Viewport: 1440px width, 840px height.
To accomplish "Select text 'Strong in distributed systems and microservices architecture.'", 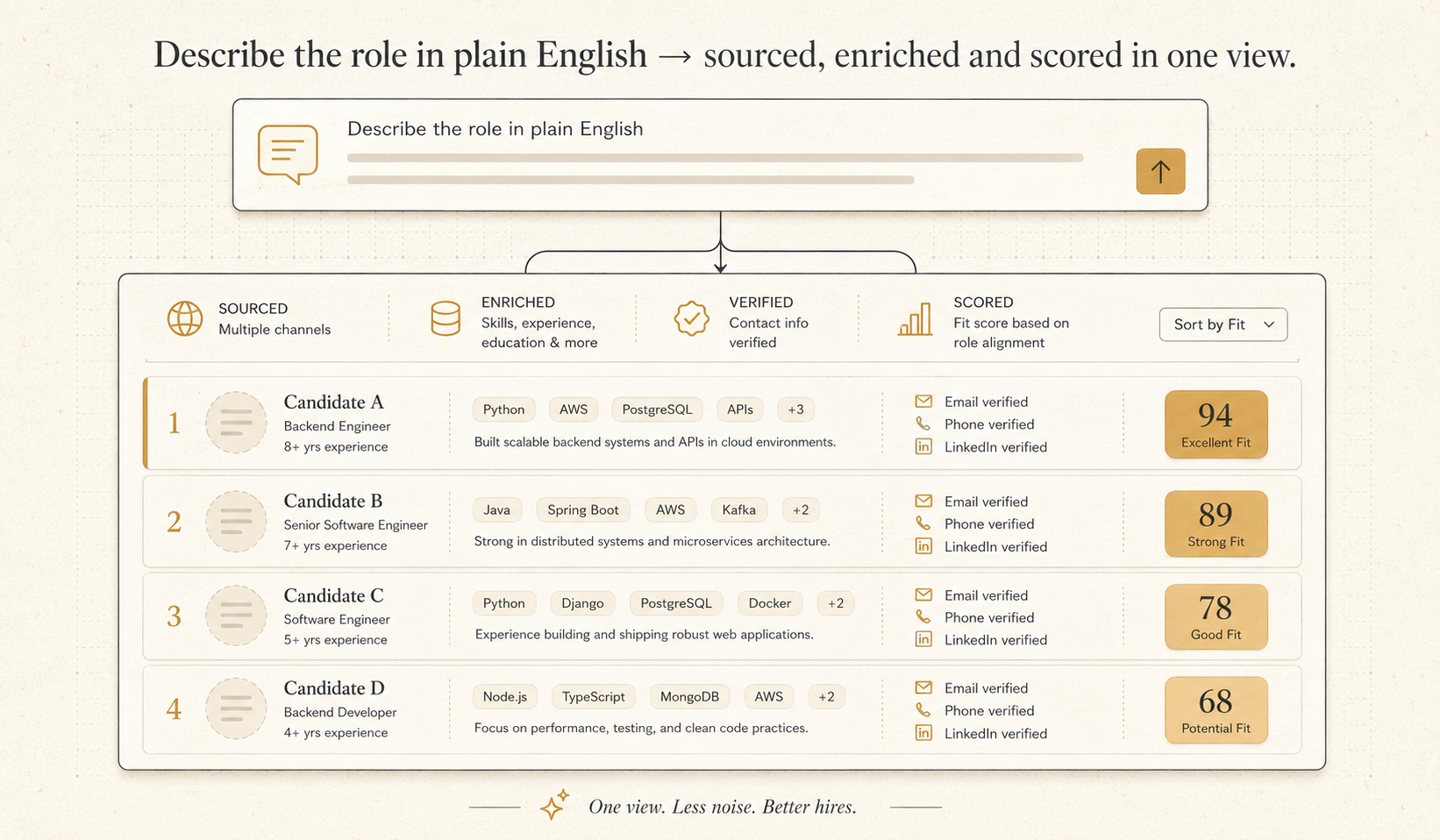I will pos(652,541).
